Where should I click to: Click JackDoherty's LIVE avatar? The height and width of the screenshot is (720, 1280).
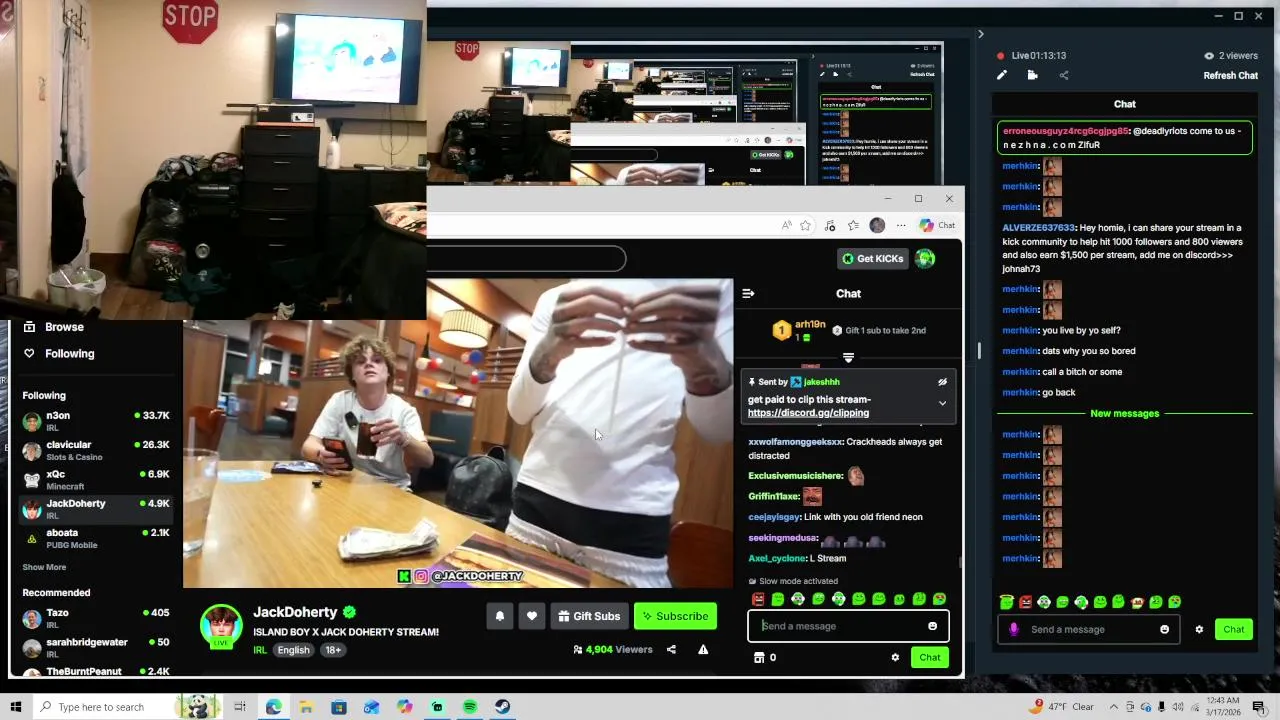221,626
